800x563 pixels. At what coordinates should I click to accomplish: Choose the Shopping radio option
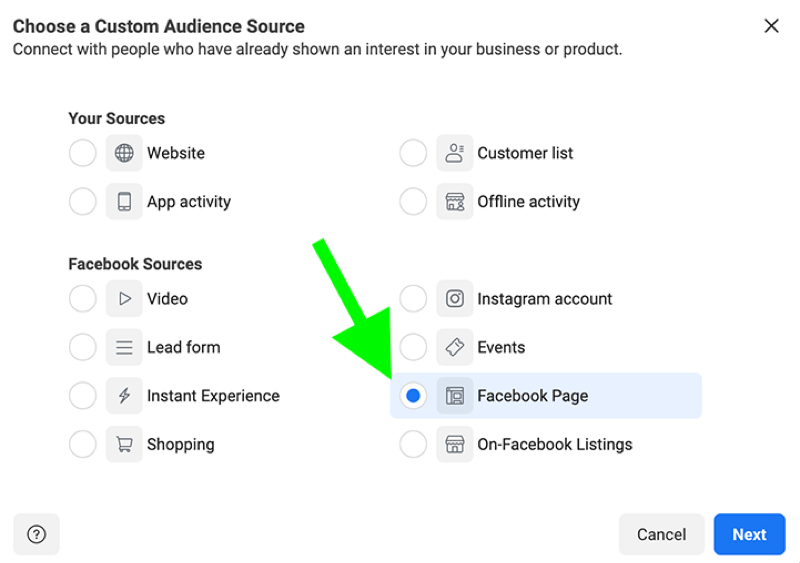click(x=83, y=444)
